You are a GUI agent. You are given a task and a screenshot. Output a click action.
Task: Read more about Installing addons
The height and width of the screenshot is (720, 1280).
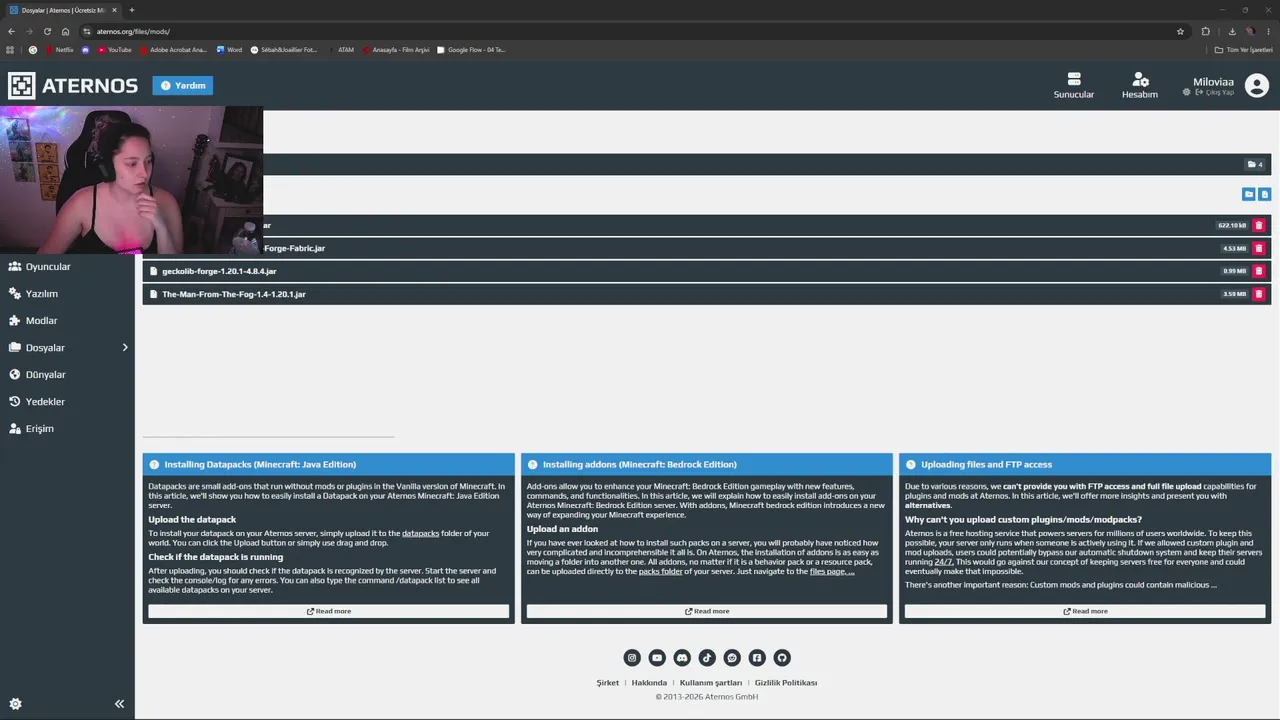pos(707,611)
